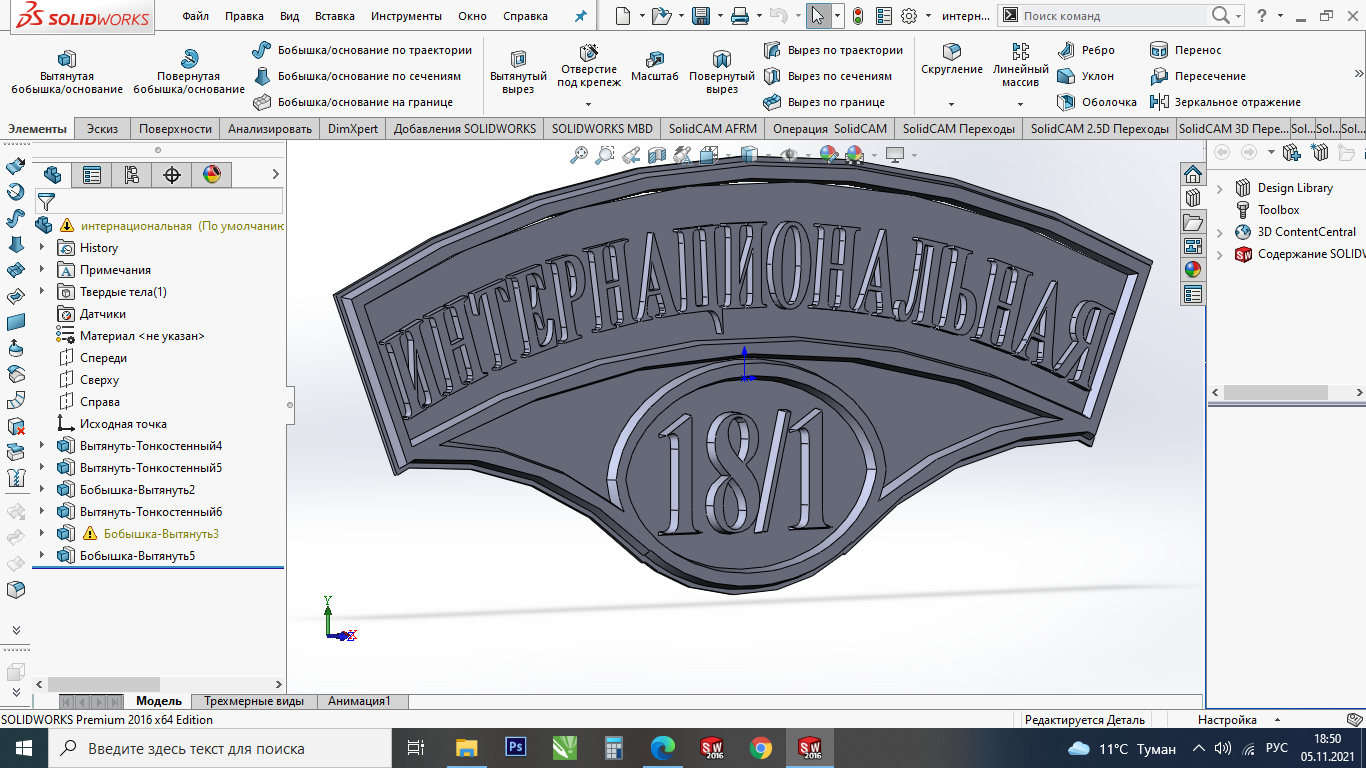The height and width of the screenshot is (768, 1366).
Task: Click the Fillet (Скругление) tool icon
Action: 952,52
